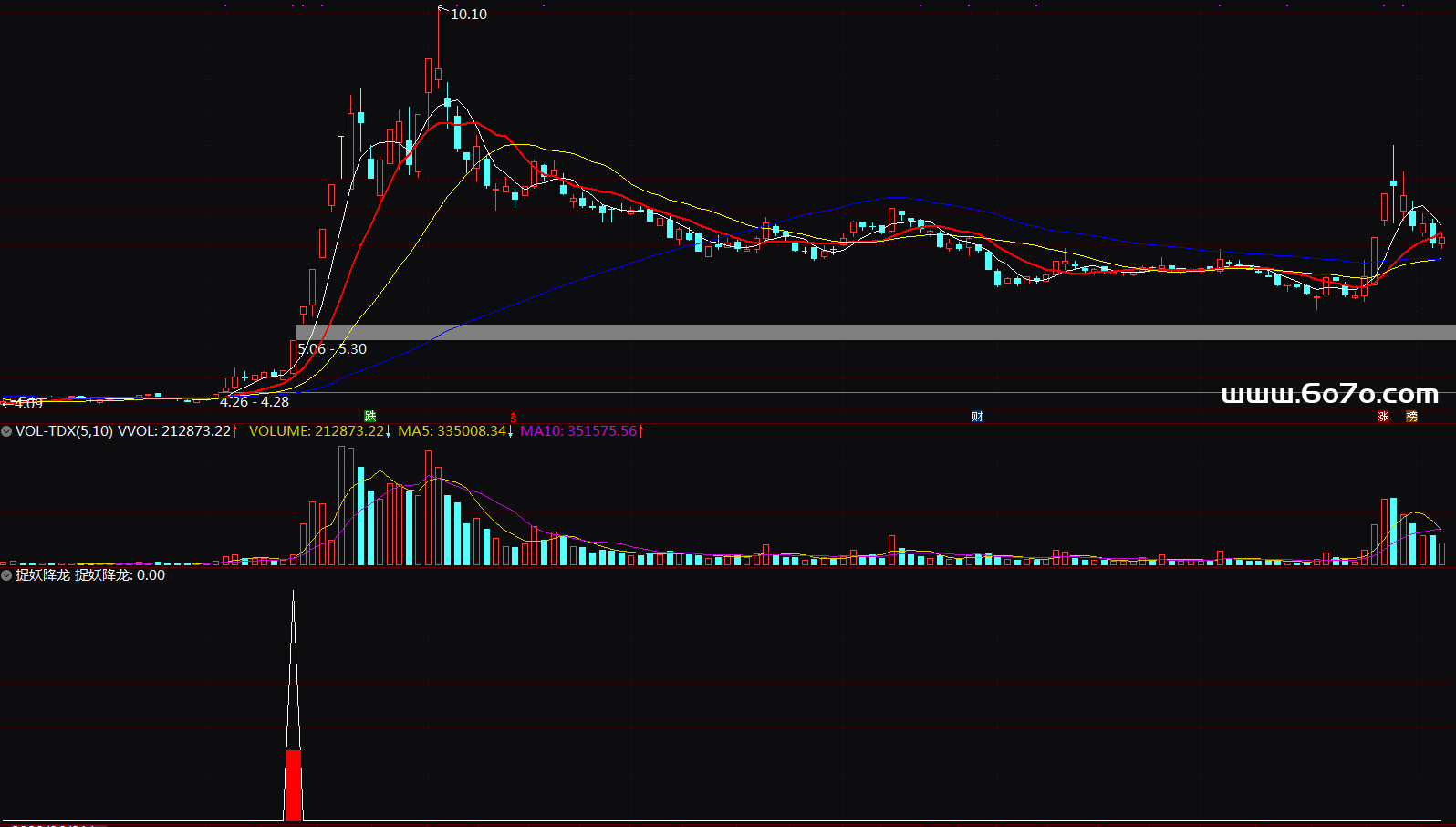Click the red 捉妖降龙 signal spike
Screen dimensions: 1456x827
pos(293,782)
